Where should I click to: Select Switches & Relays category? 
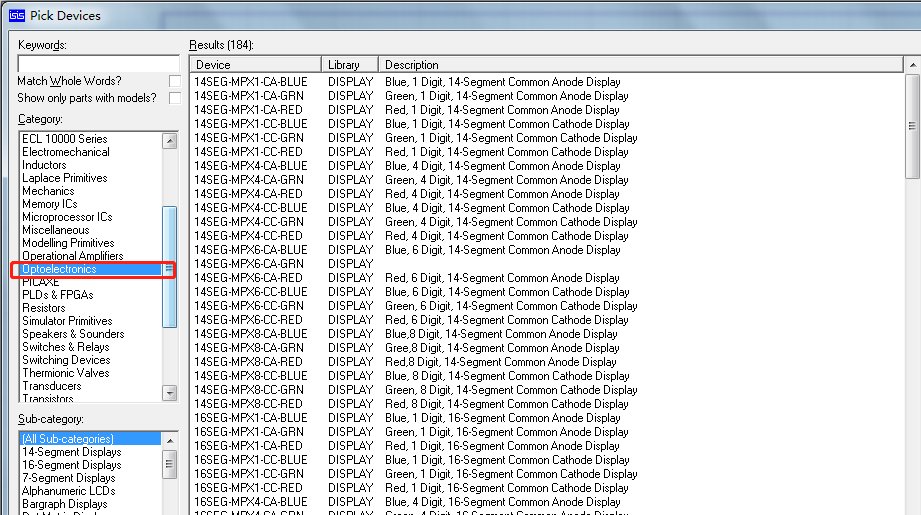click(66, 347)
